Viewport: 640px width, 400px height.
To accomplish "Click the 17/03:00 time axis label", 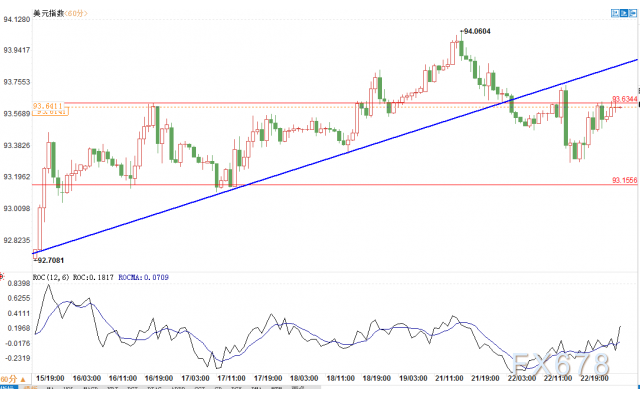I will (x=195, y=378).
